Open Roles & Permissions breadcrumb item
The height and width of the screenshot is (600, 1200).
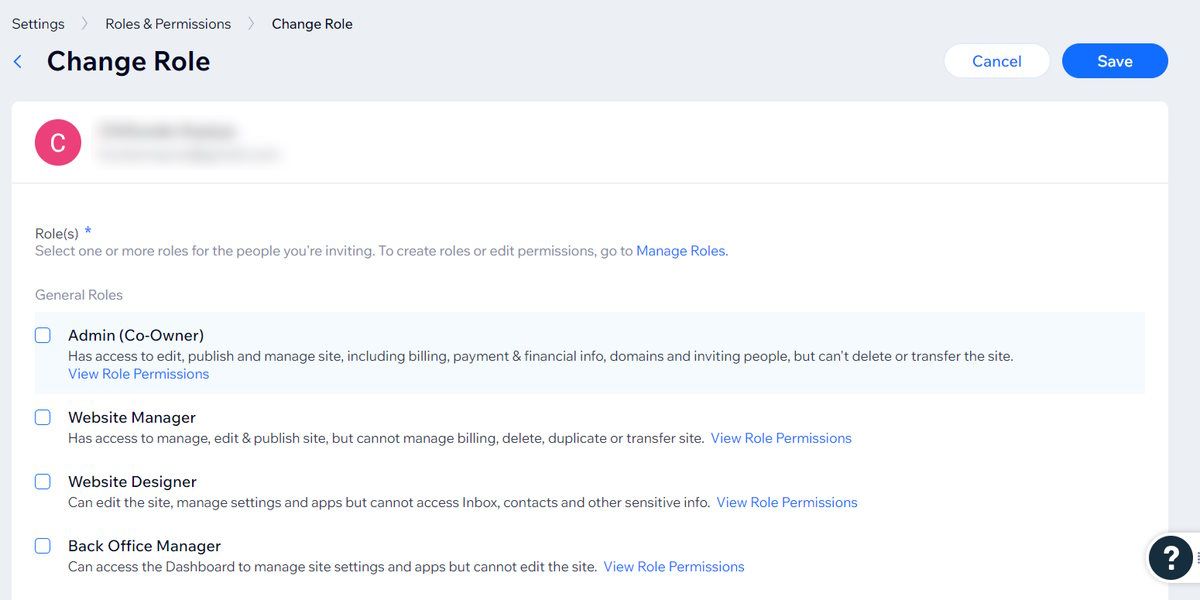click(168, 24)
